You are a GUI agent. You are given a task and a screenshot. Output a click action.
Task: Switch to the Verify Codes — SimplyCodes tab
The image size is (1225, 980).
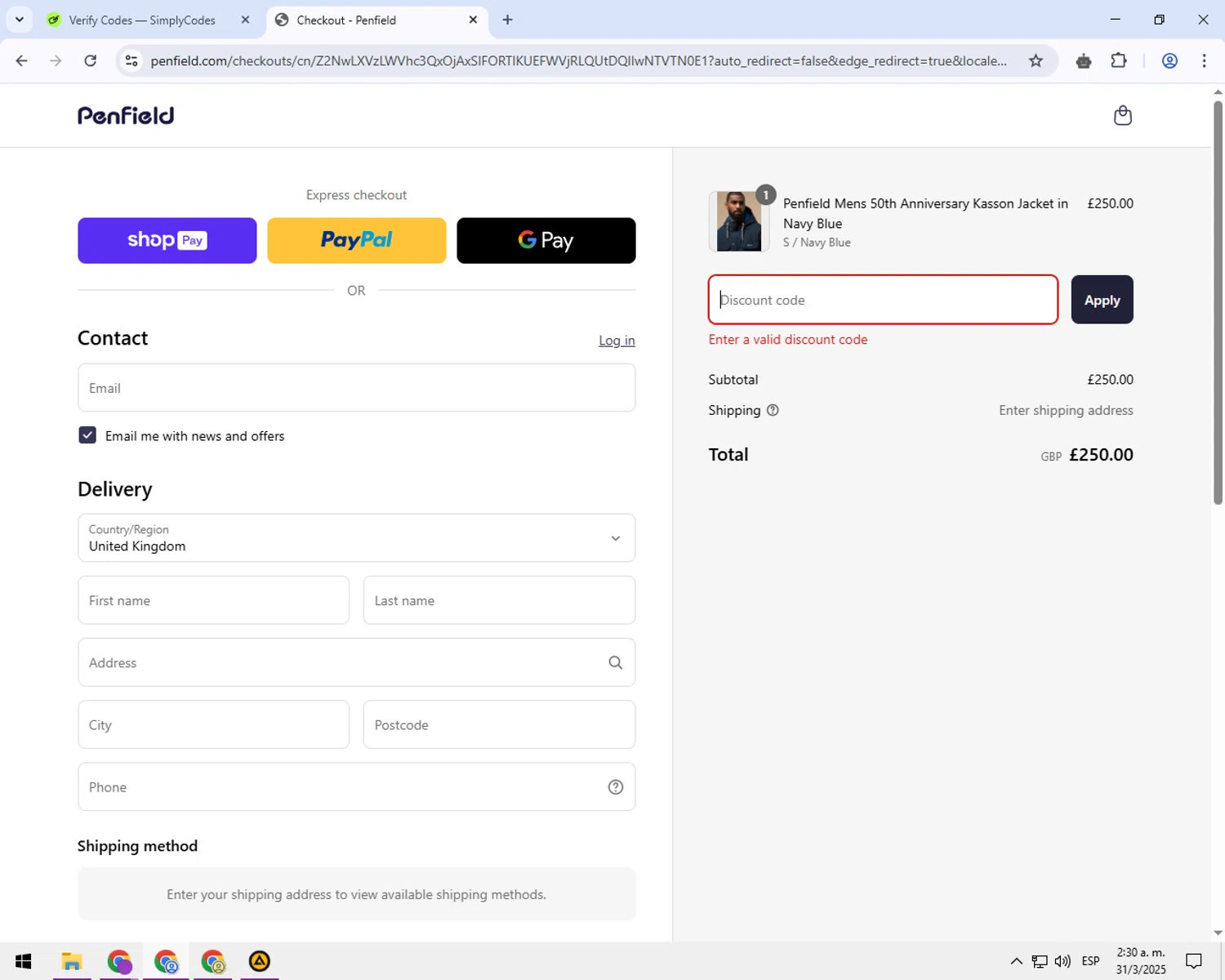click(142, 20)
